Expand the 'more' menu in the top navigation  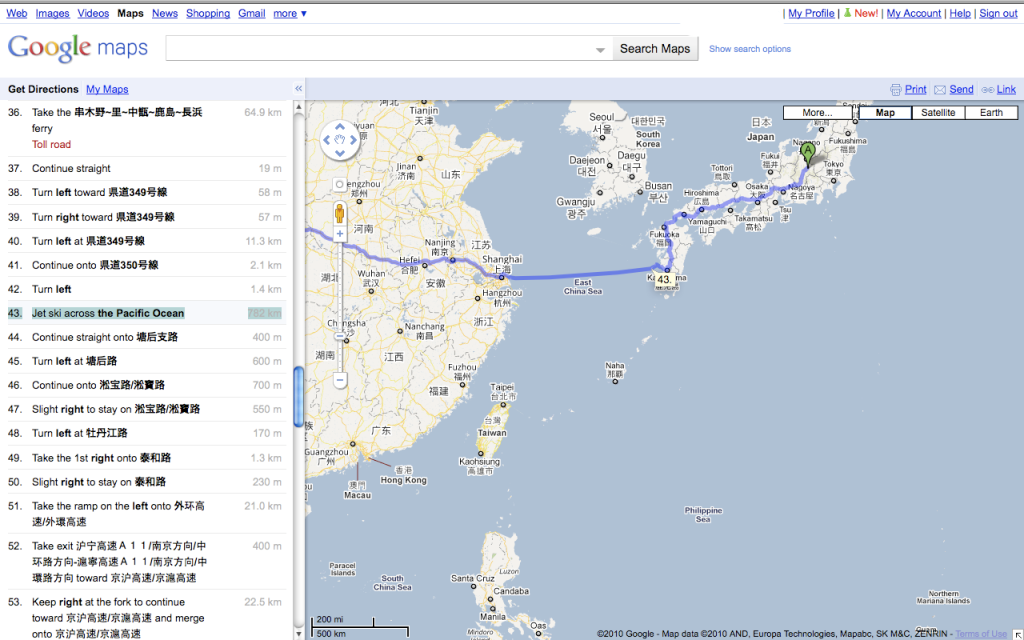point(290,13)
